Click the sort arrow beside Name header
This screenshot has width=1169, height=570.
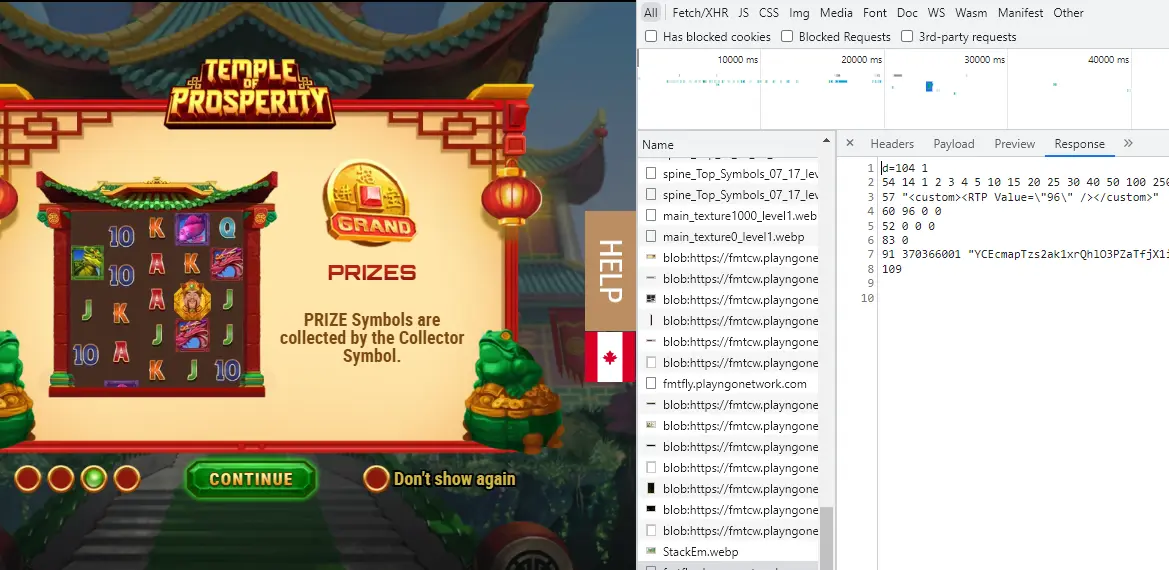[826, 141]
